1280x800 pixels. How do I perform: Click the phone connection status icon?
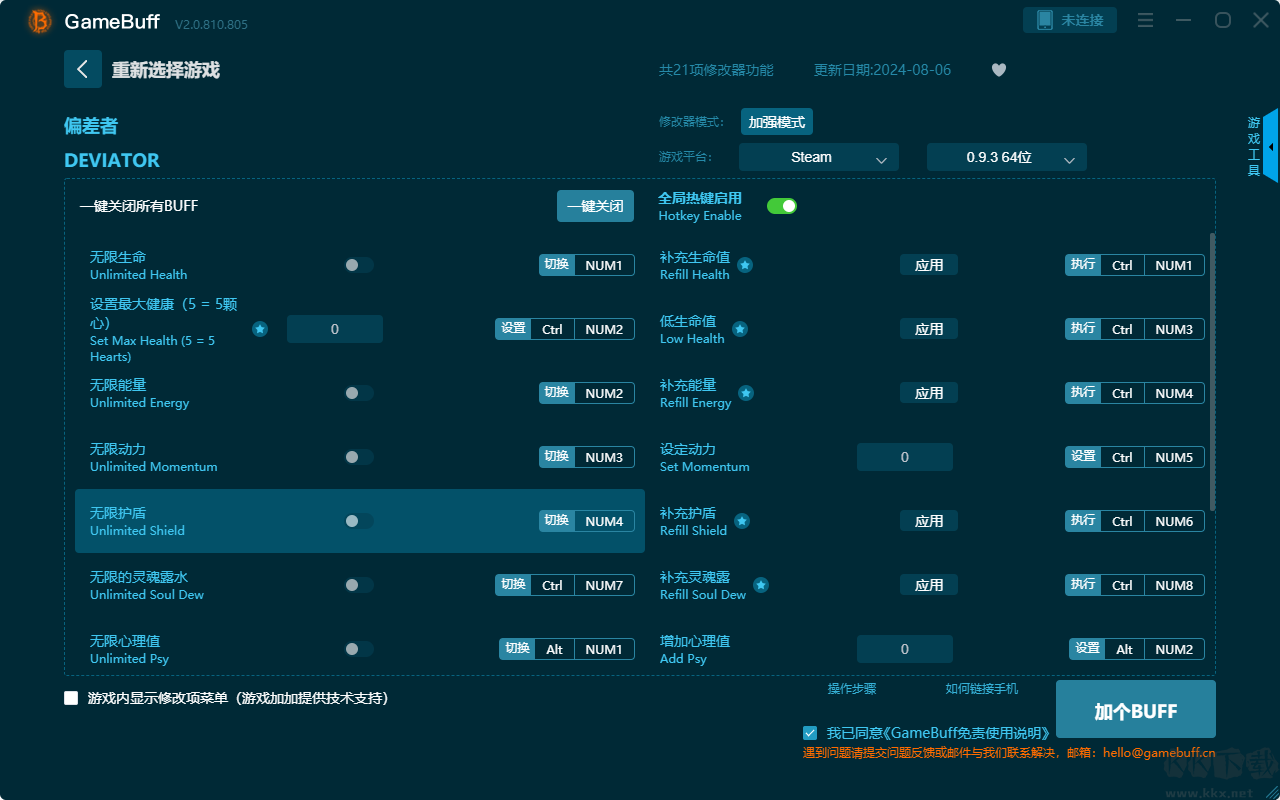tap(1045, 20)
